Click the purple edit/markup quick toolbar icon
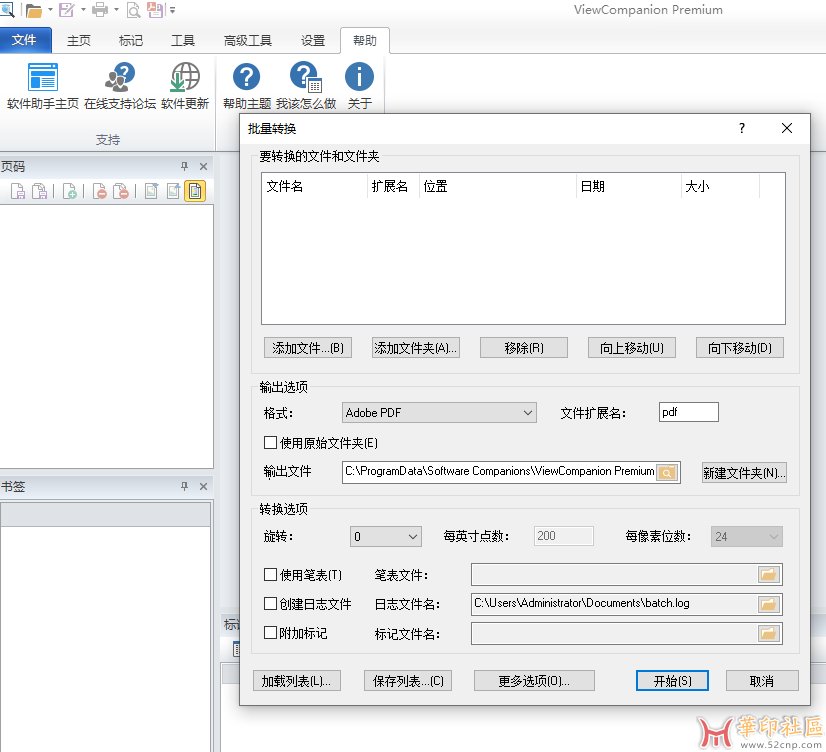826x752 pixels. point(66,10)
